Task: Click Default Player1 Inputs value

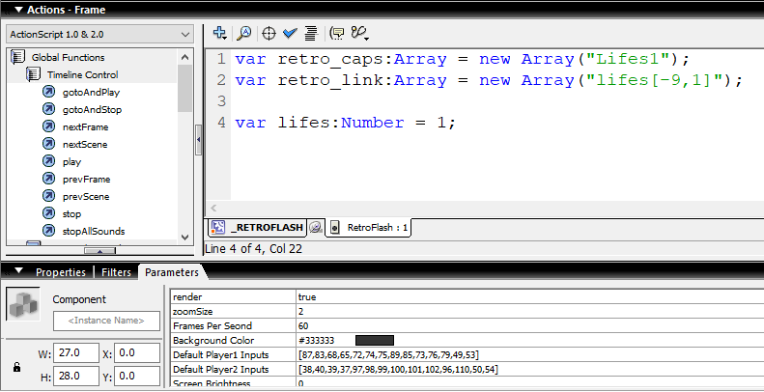Action: pyautogui.click(x=389, y=355)
